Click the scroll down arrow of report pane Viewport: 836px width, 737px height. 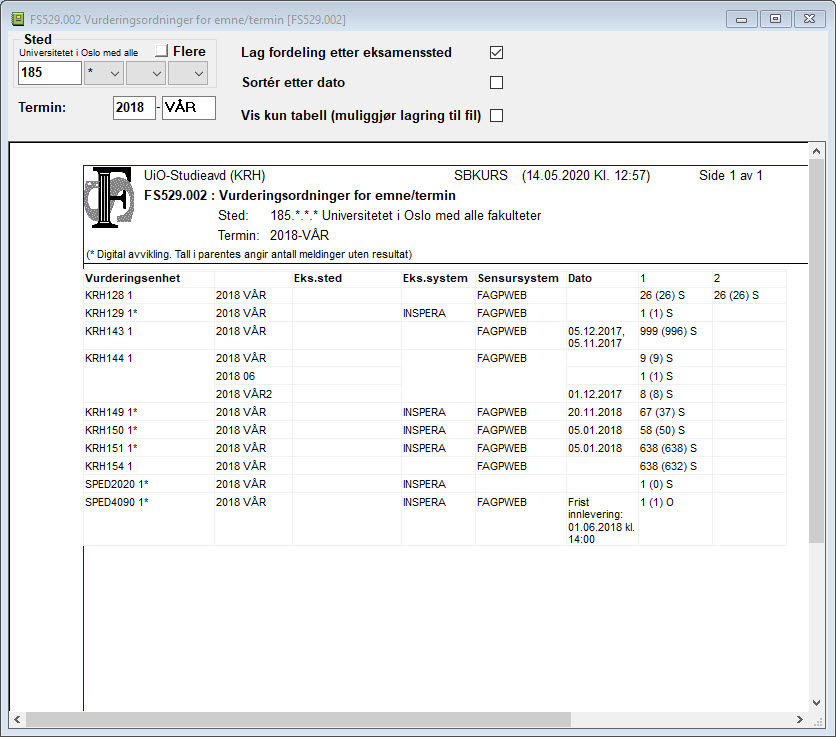click(816, 703)
